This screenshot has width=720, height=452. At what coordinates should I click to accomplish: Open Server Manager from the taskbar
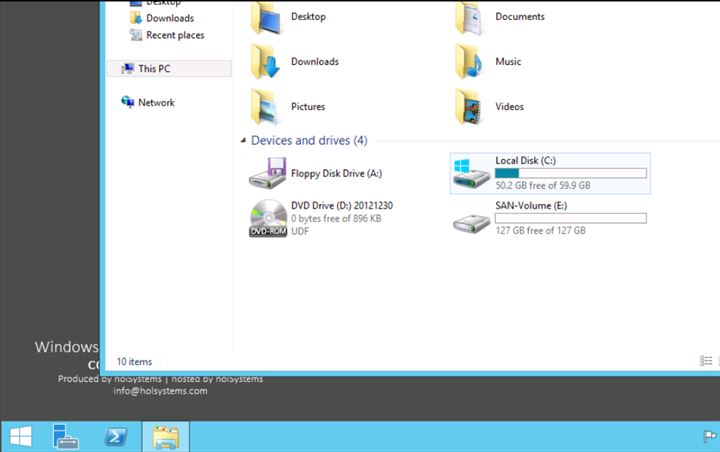66,437
